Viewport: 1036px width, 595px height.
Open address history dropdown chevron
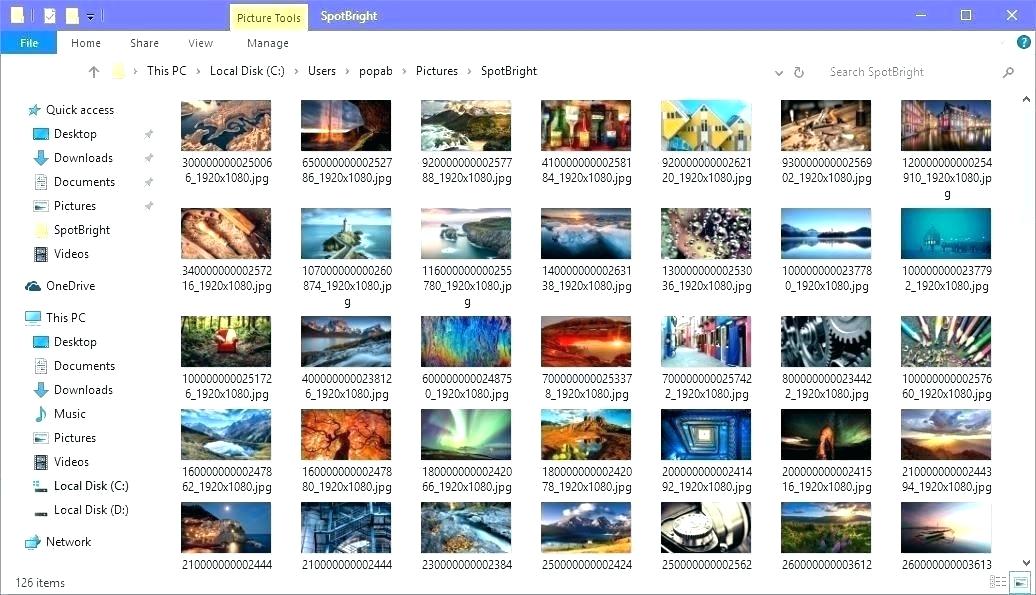779,73
